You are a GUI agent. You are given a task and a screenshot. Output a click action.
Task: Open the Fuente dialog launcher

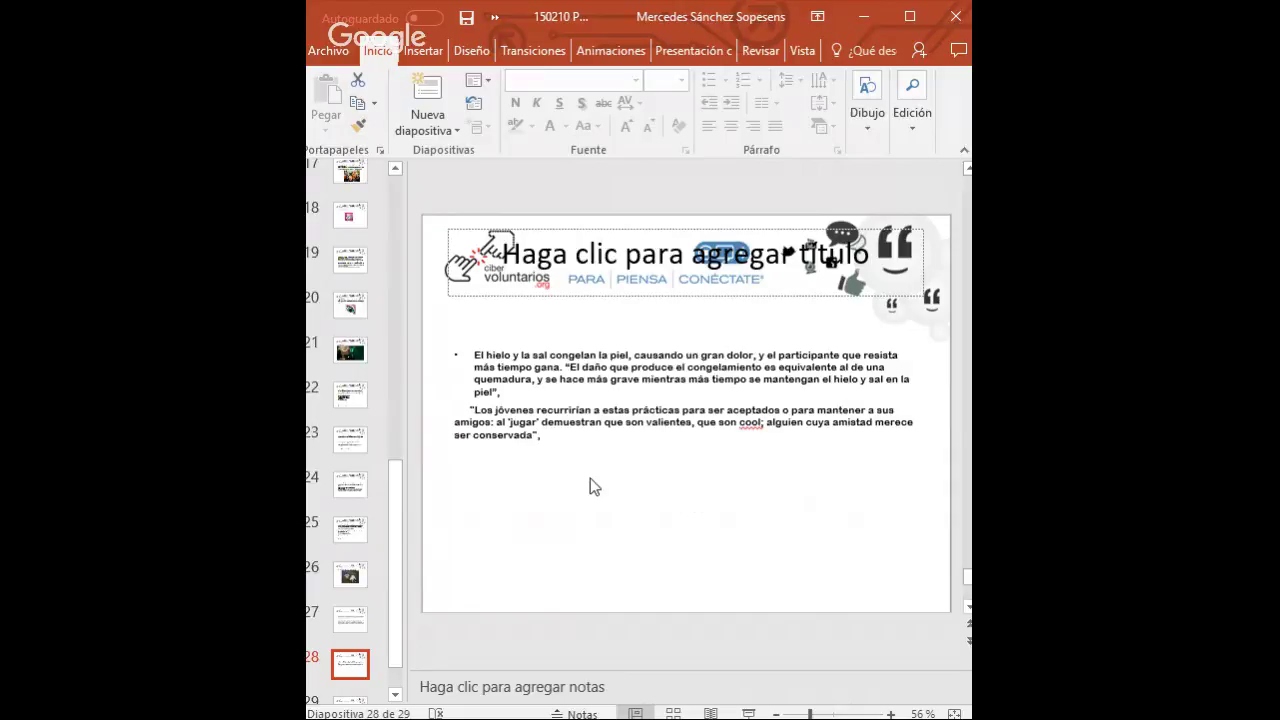click(685, 150)
